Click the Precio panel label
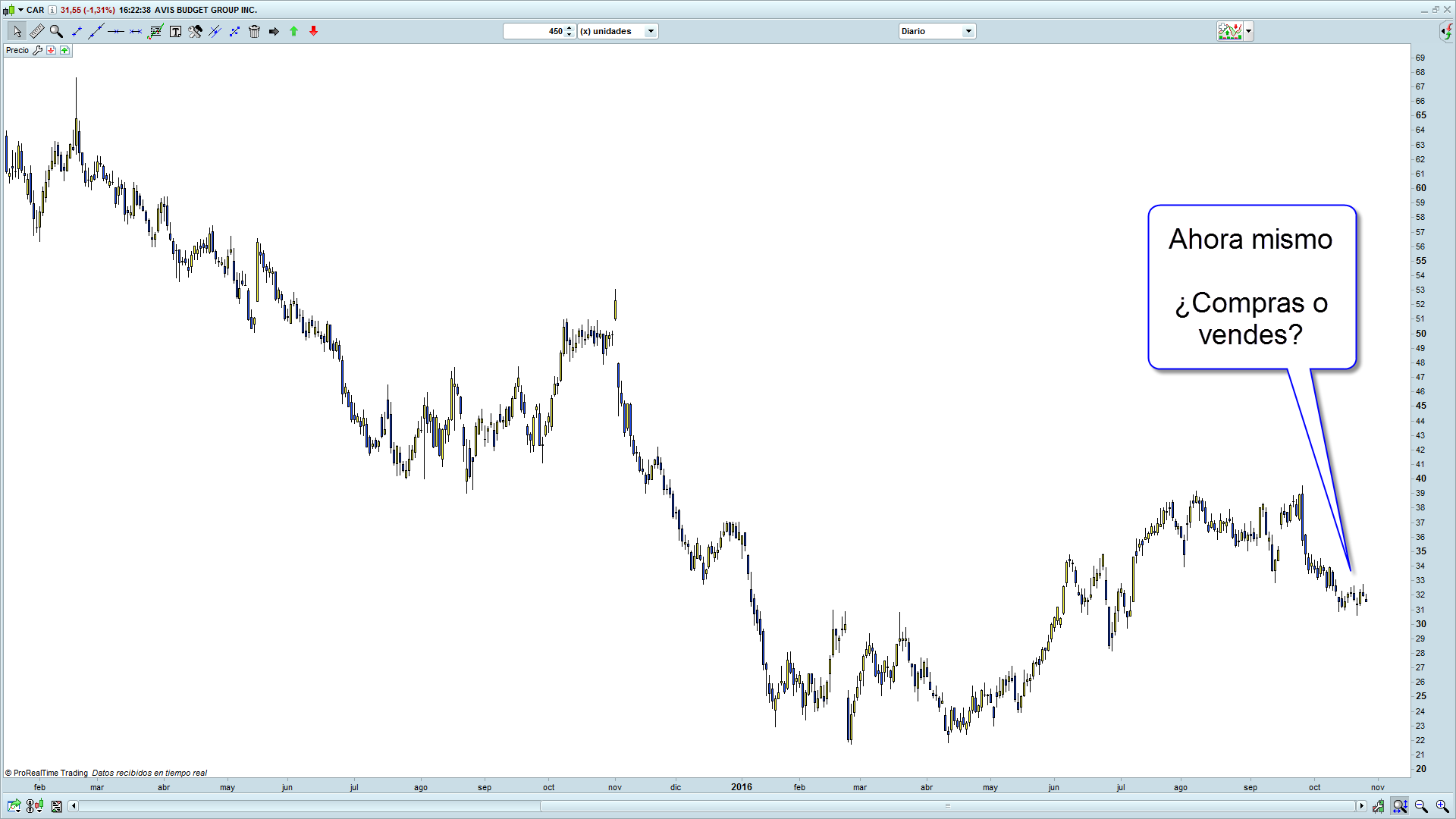This screenshot has width=1456, height=819. tap(17, 50)
